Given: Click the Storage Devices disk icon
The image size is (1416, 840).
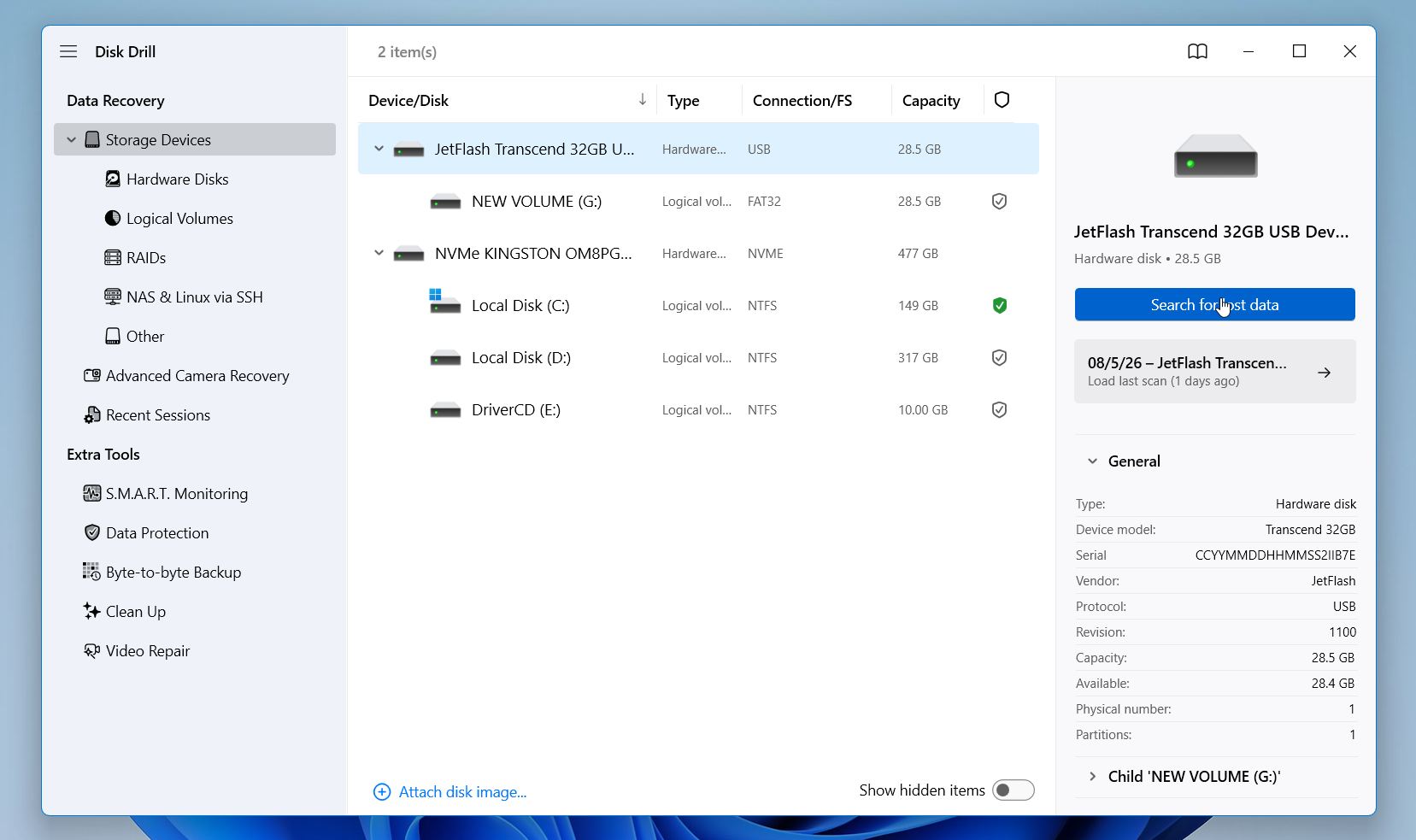Looking at the screenshot, I should pyautogui.click(x=92, y=139).
